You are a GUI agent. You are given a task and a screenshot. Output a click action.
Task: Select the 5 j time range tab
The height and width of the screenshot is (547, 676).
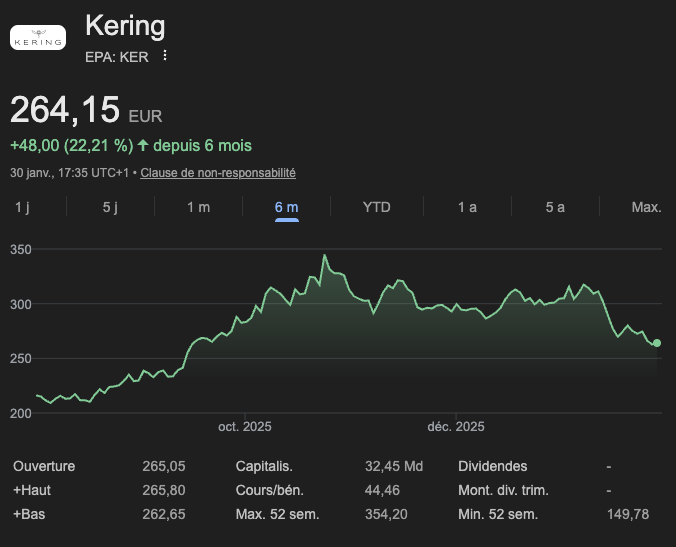pos(110,207)
